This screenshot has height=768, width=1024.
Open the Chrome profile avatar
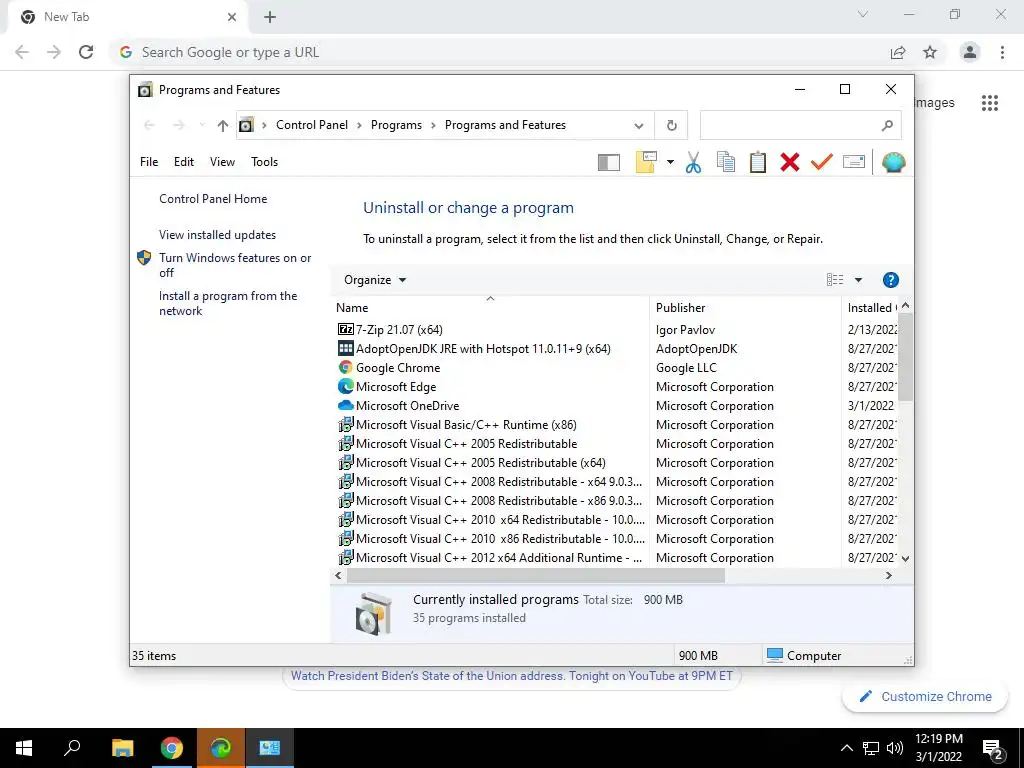(x=970, y=52)
